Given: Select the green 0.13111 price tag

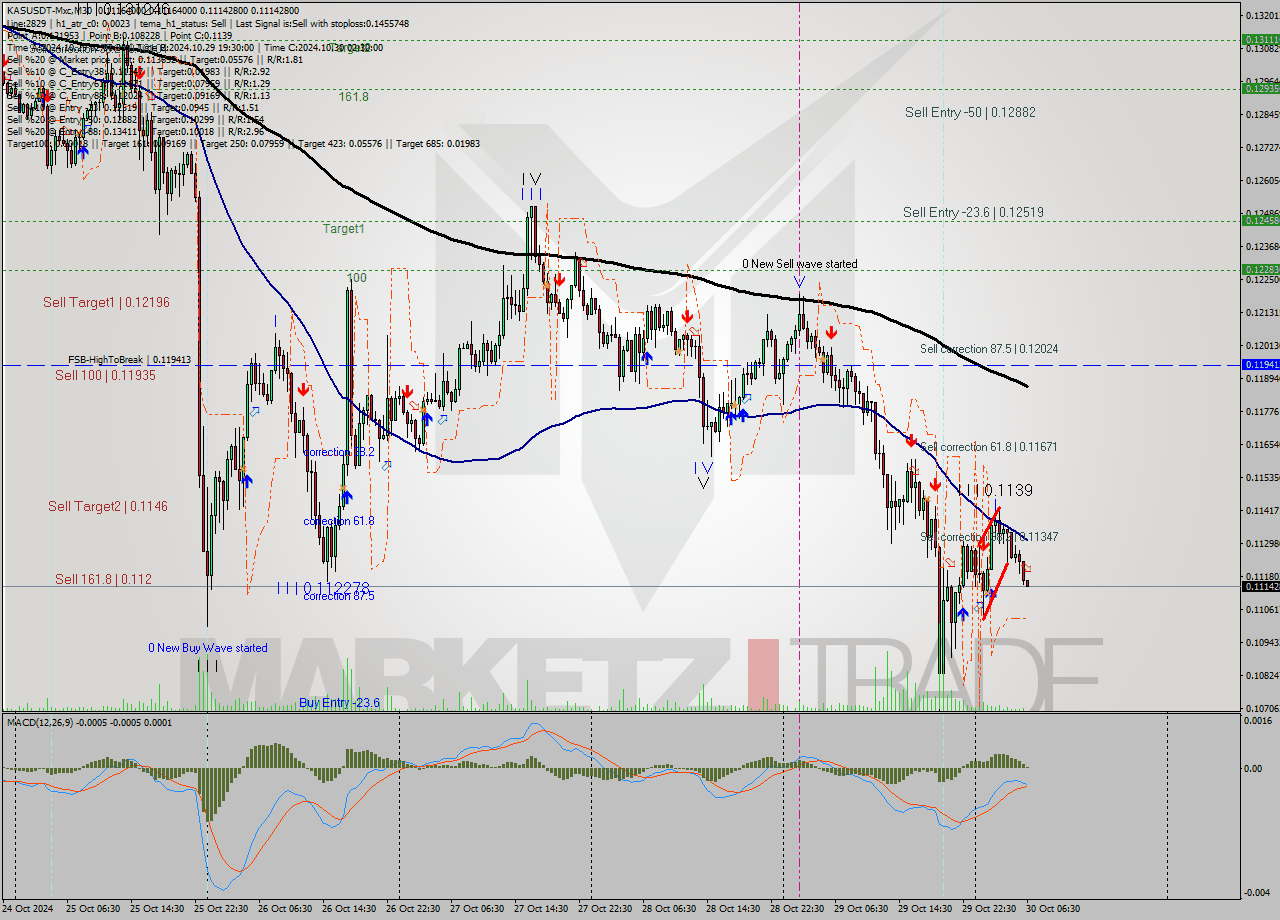Looking at the screenshot, I should (x=1260, y=40).
